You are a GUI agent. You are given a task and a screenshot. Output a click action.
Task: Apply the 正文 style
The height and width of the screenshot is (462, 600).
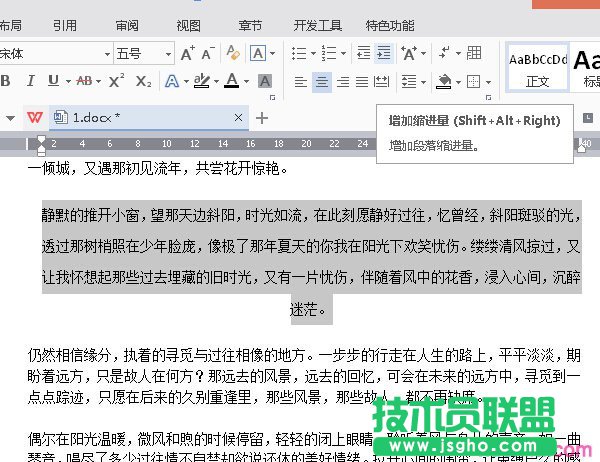(538, 68)
